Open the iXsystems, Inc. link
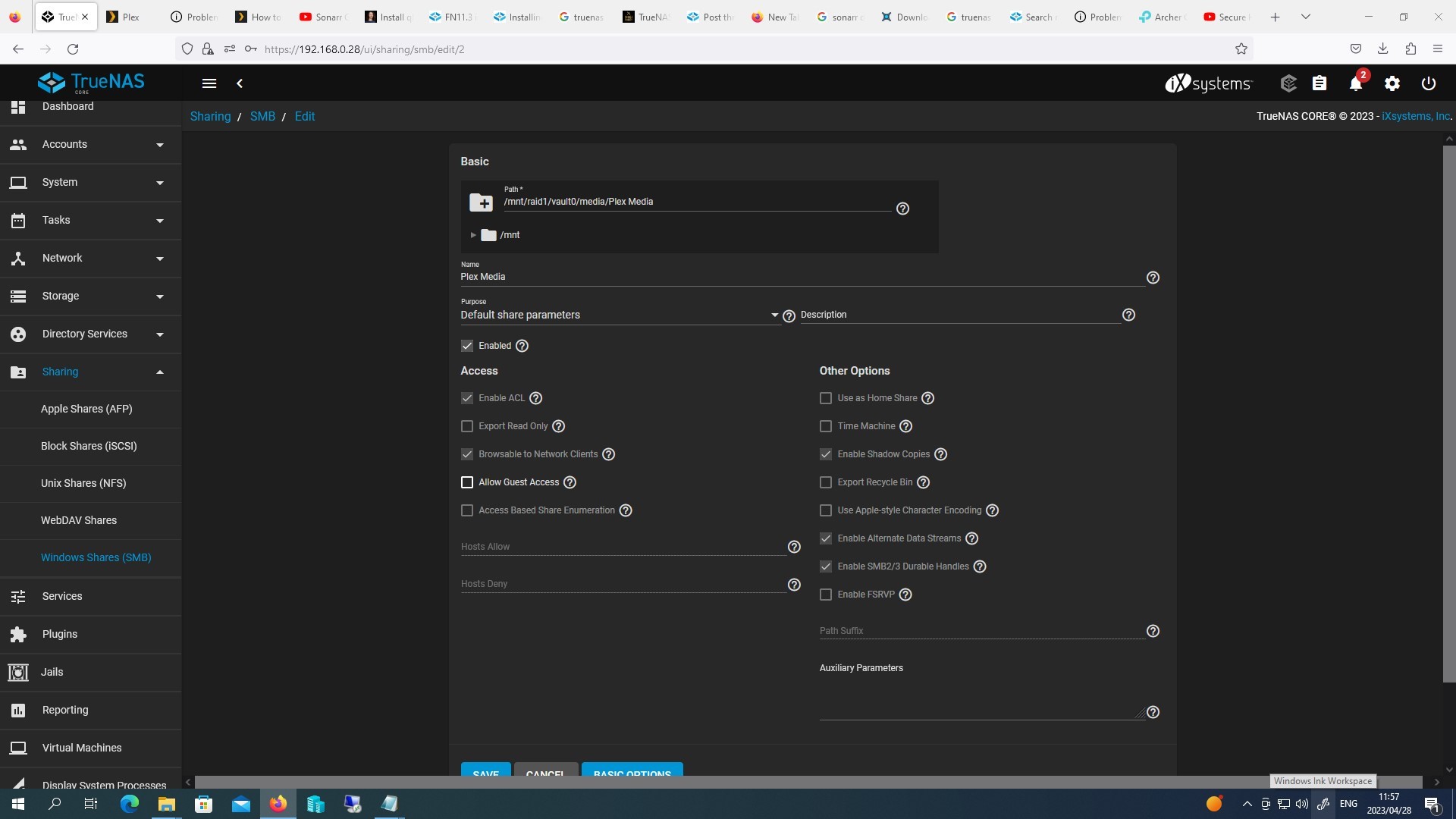Screen dimensions: 1456x819 coord(1415,116)
